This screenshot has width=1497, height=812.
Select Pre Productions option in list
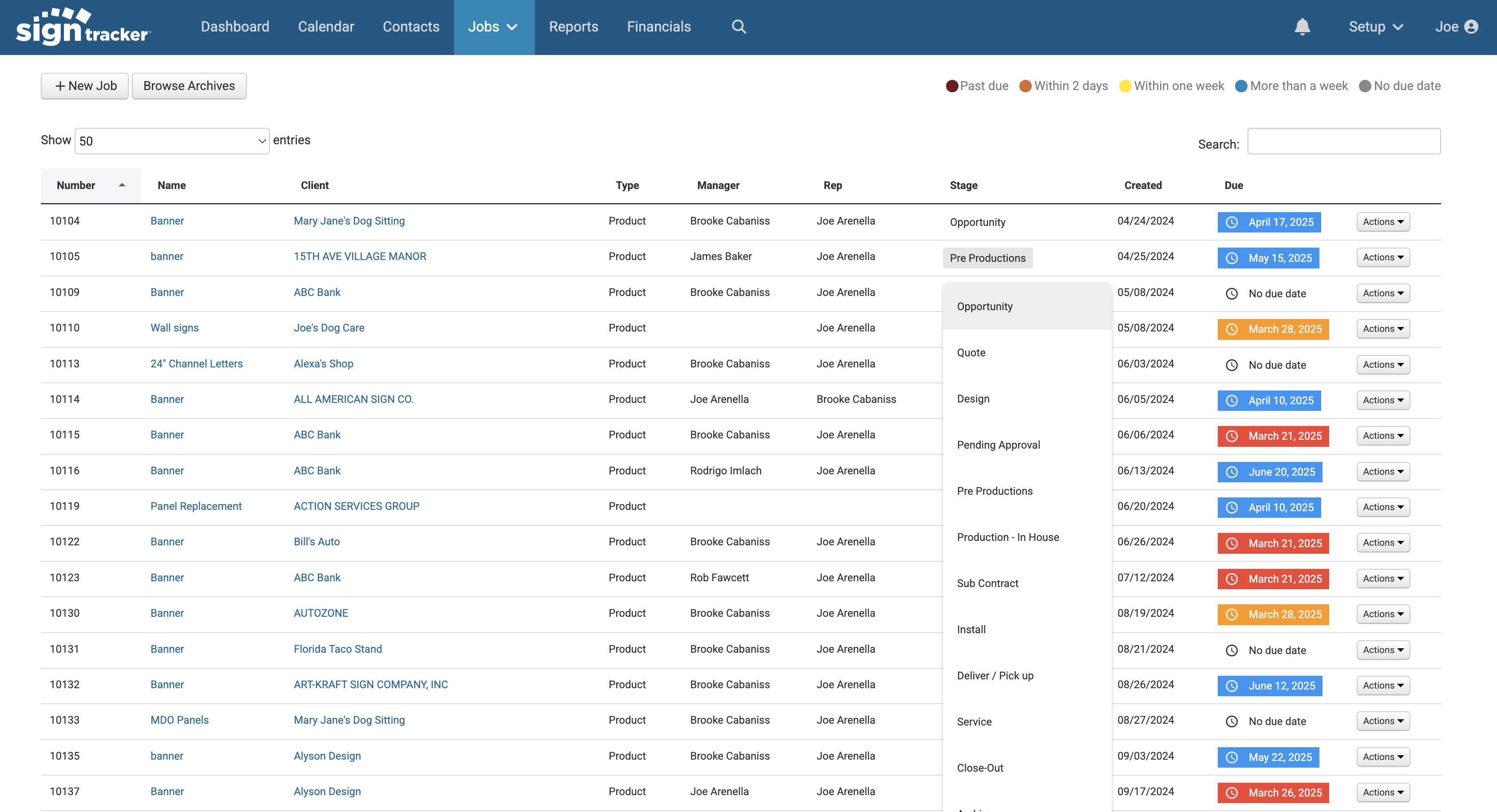pos(1027,491)
